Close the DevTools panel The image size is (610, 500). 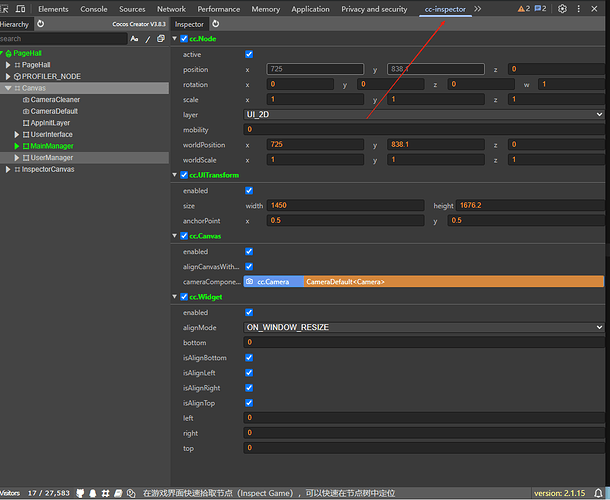click(x=594, y=9)
